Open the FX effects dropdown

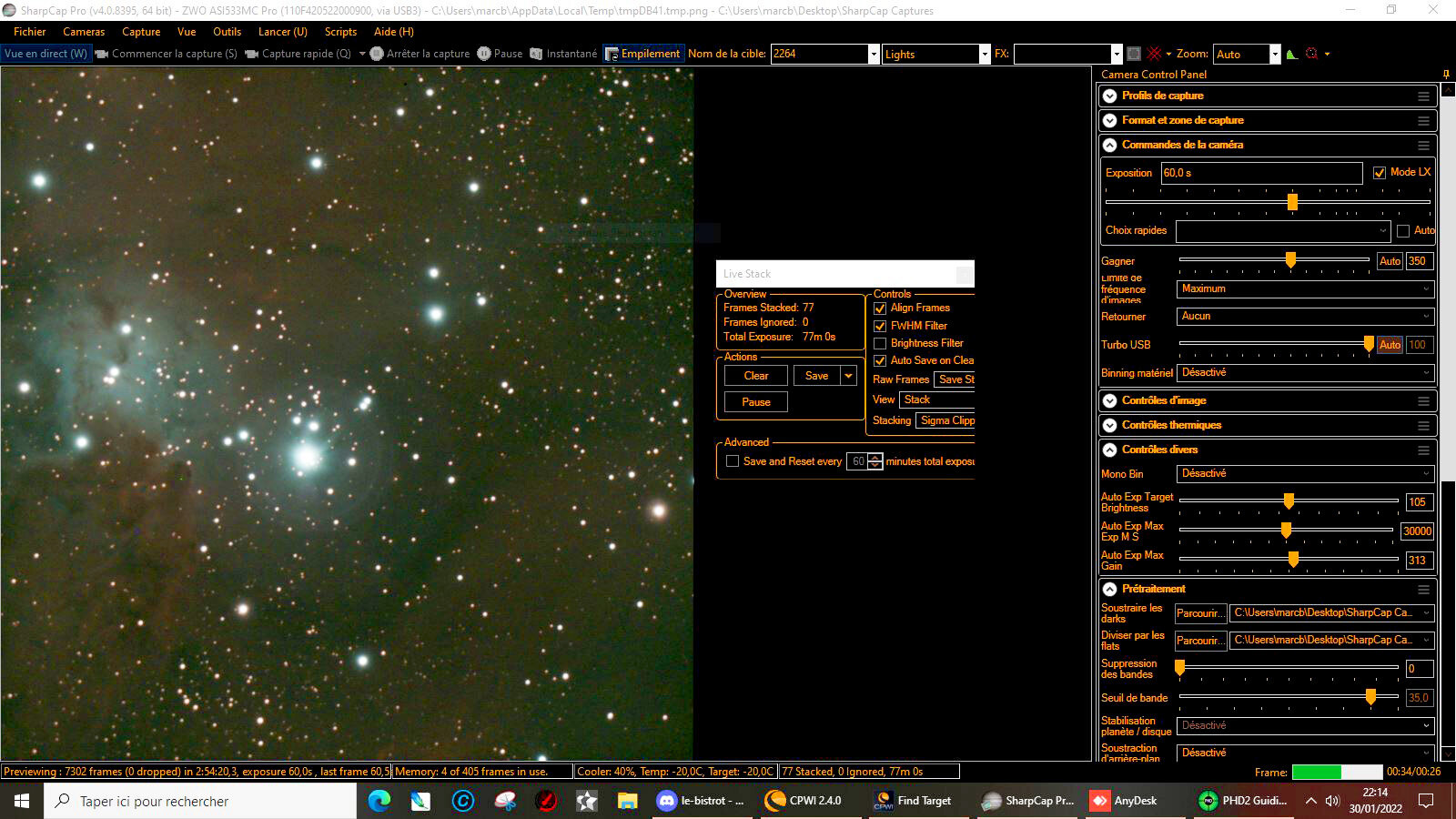click(1117, 54)
